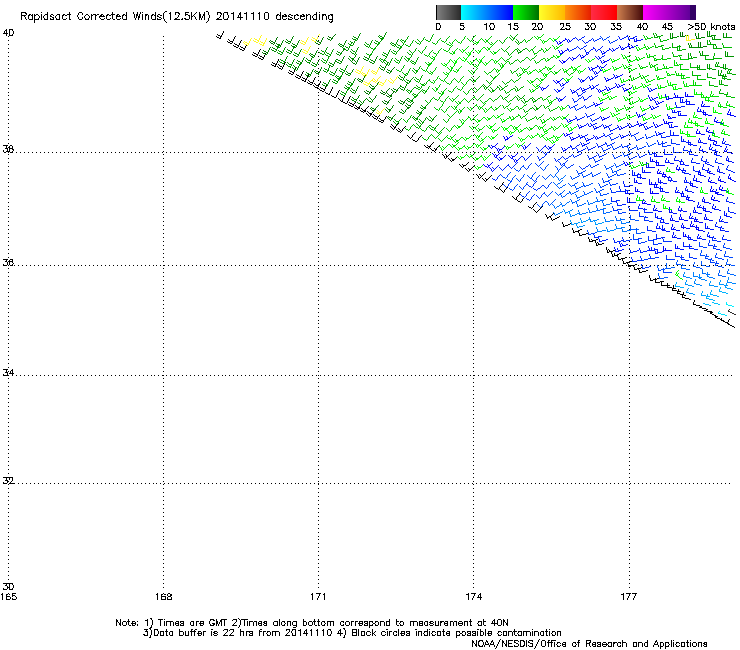This screenshot has width=740, height=650.
Task: Click the latitude label '30'
Action: point(8,587)
